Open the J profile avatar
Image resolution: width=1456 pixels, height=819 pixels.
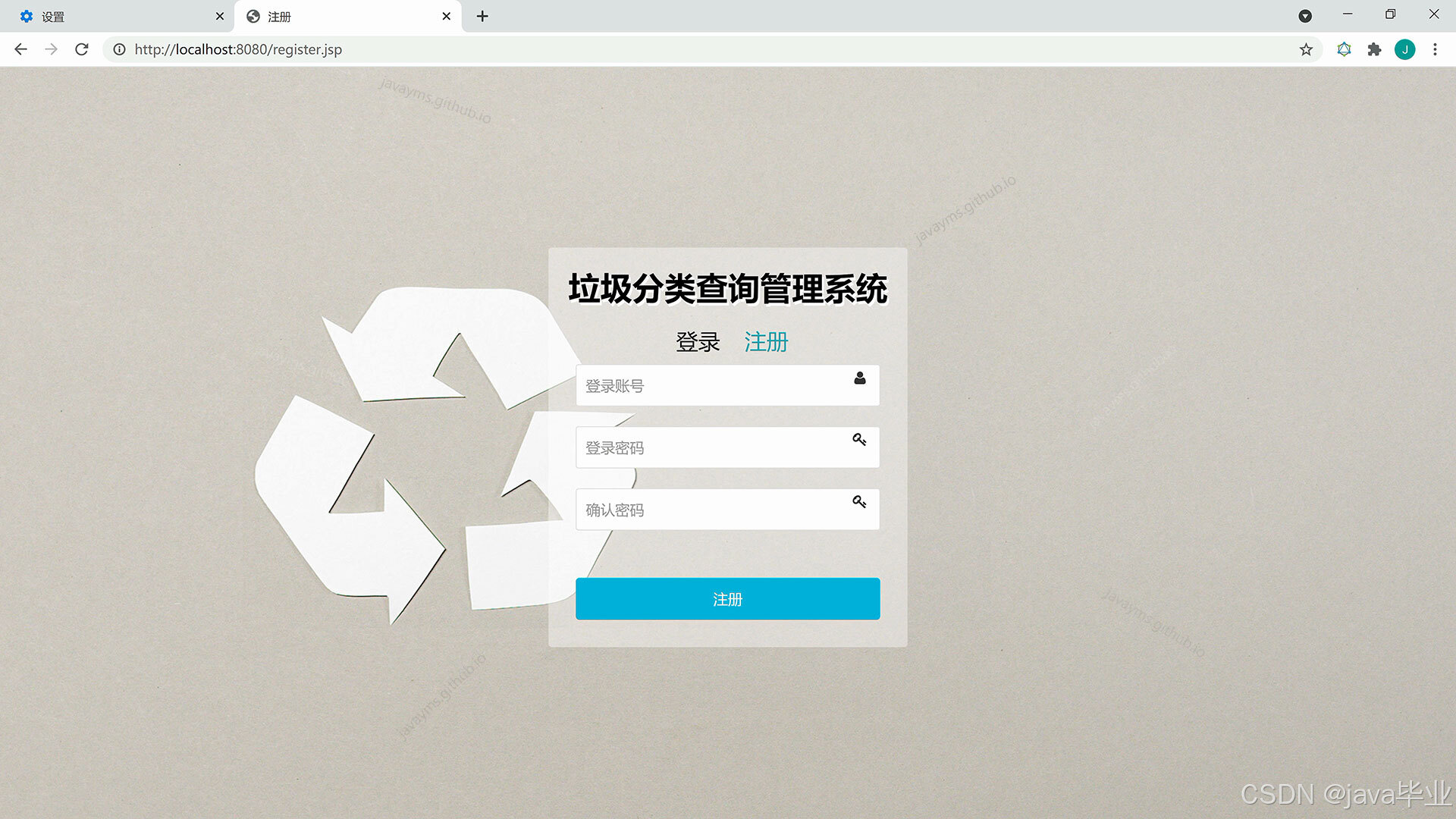pyautogui.click(x=1404, y=49)
